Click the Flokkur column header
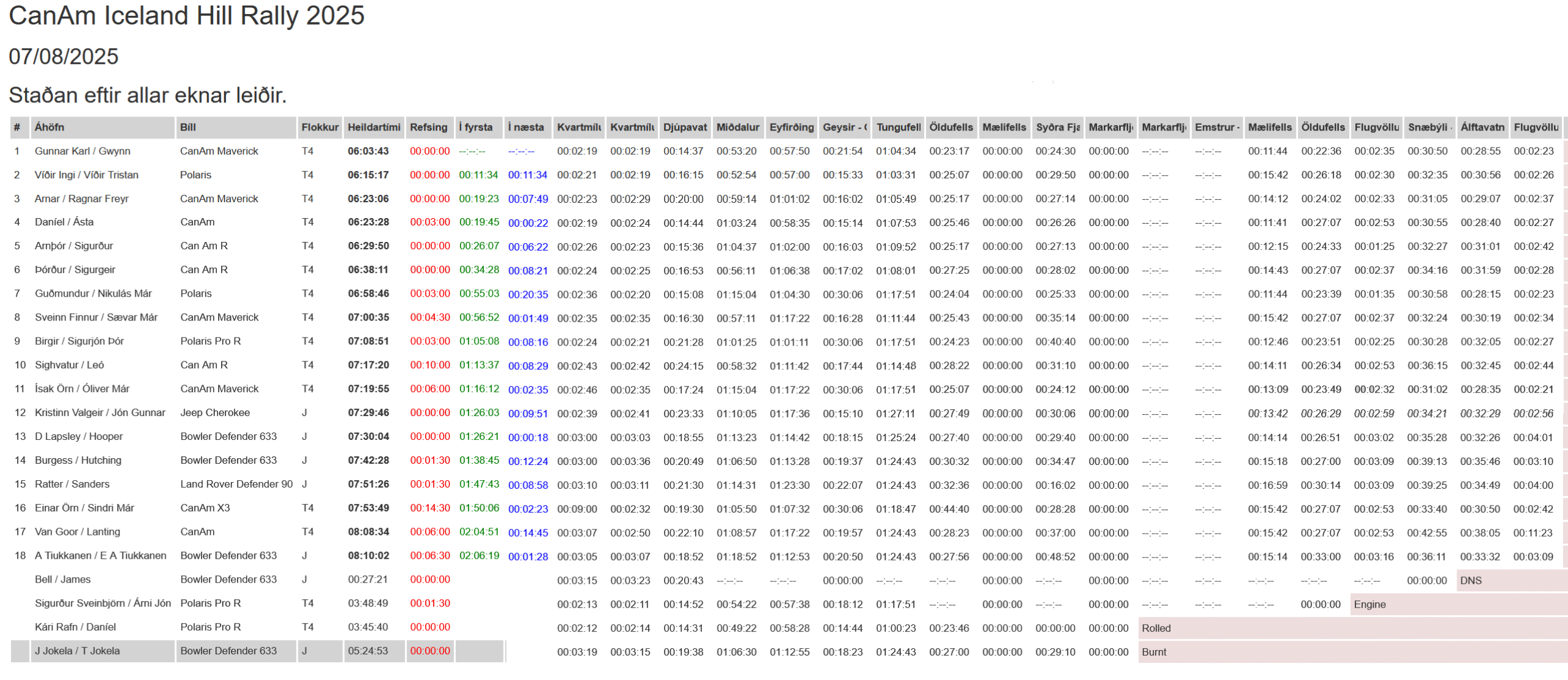Viewport: 1568px width, 680px height. tap(320, 127)
